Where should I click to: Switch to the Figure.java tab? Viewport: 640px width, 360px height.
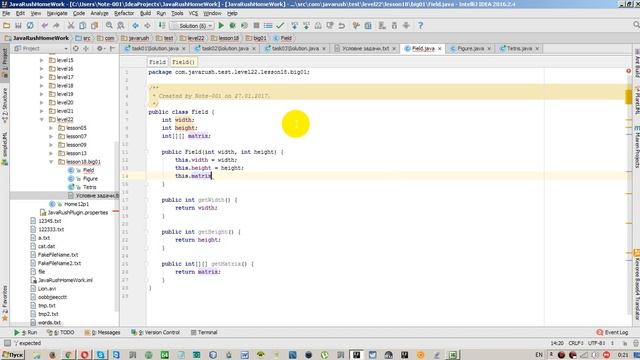click(470, 48)
